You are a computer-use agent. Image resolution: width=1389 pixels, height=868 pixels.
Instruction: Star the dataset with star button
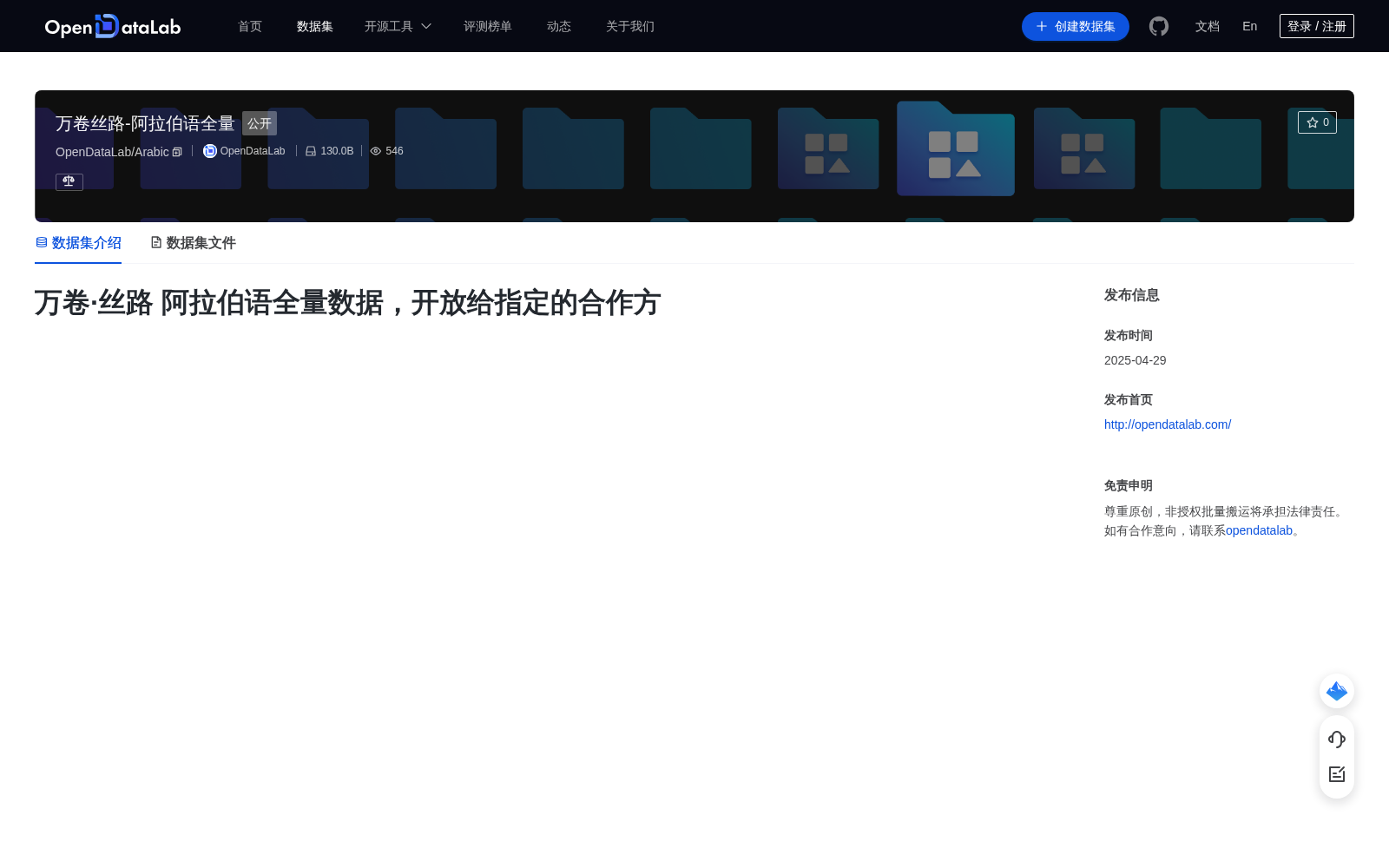(1317, 122)
